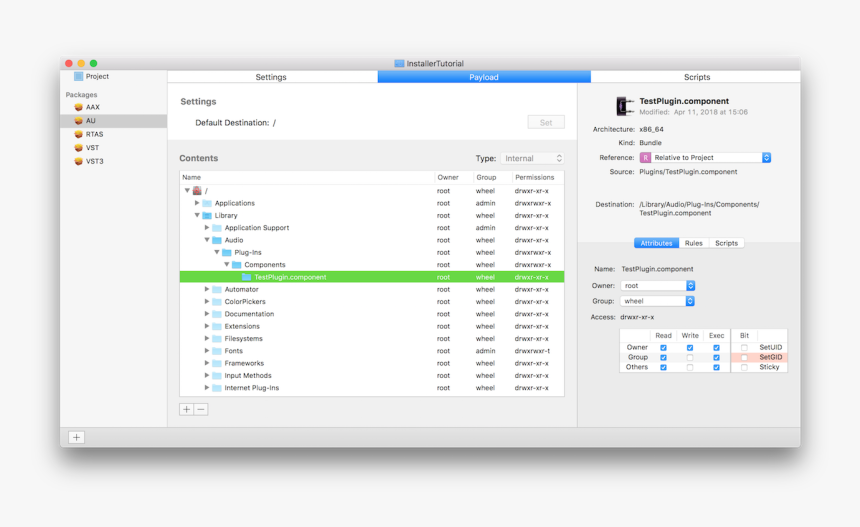This screenshot has height=527, width=860.
Task: Open the Type Internal dropdown
Action: [532, 158]
